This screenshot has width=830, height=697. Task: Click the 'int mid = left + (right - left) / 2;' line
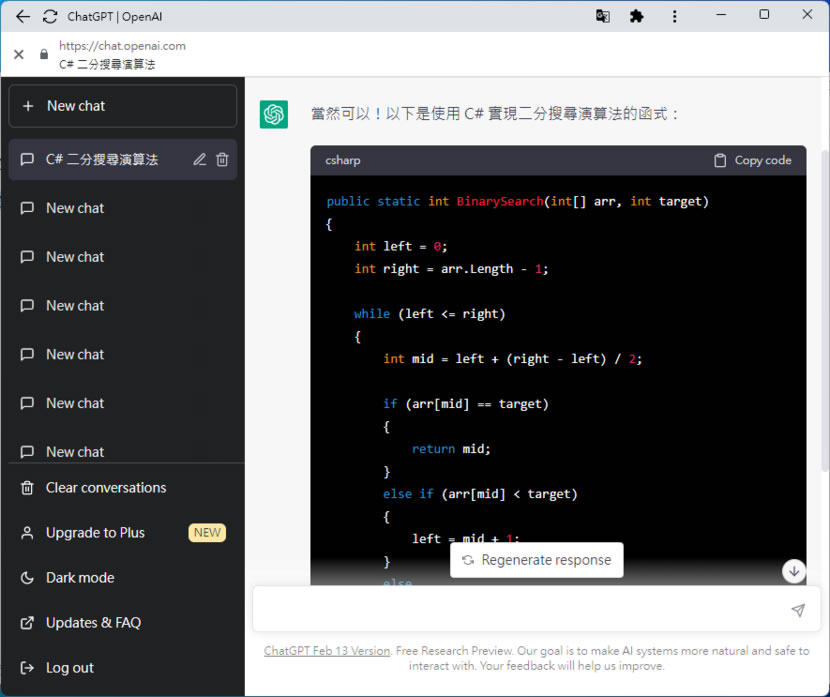tap(512, 359)
